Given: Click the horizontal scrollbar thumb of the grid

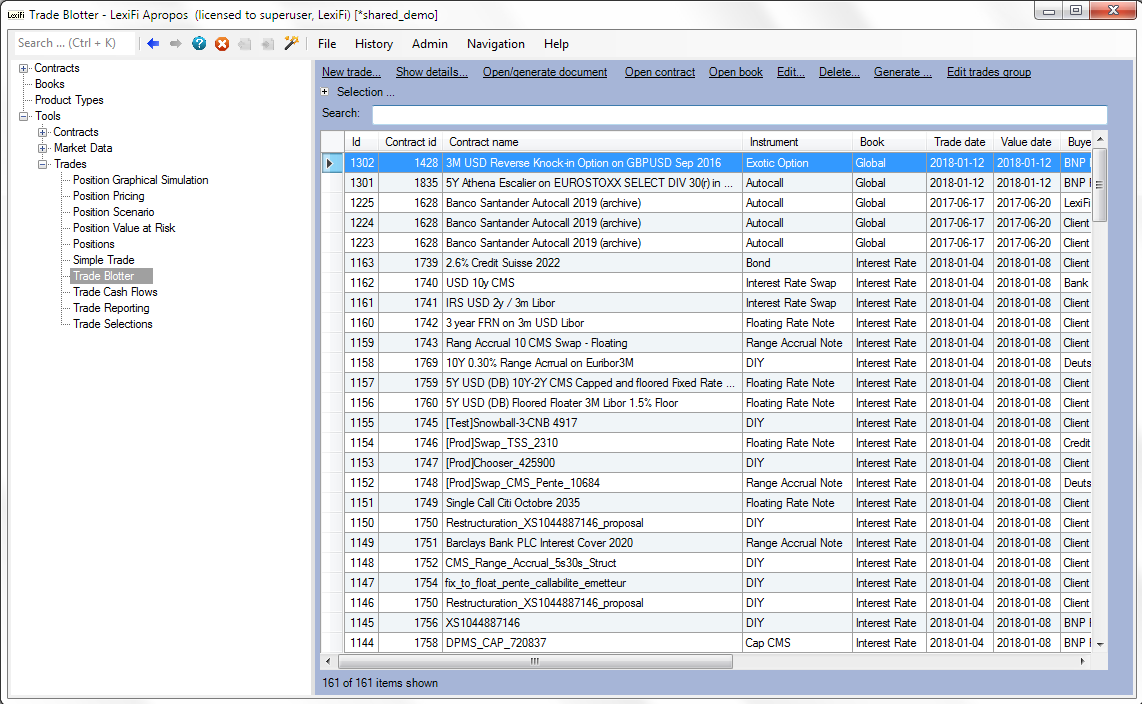Looking at the screenshot, I should click(x=535, y=661).
